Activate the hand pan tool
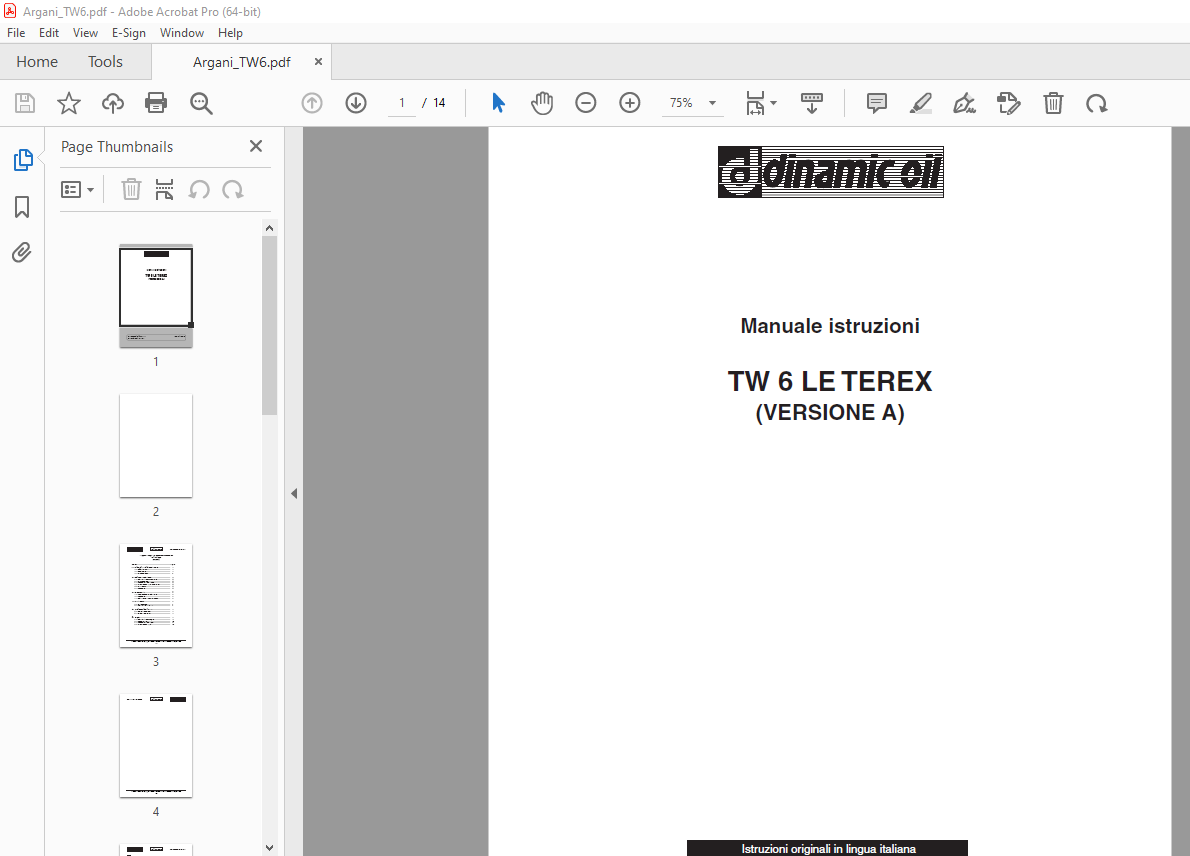 (542, 103)
